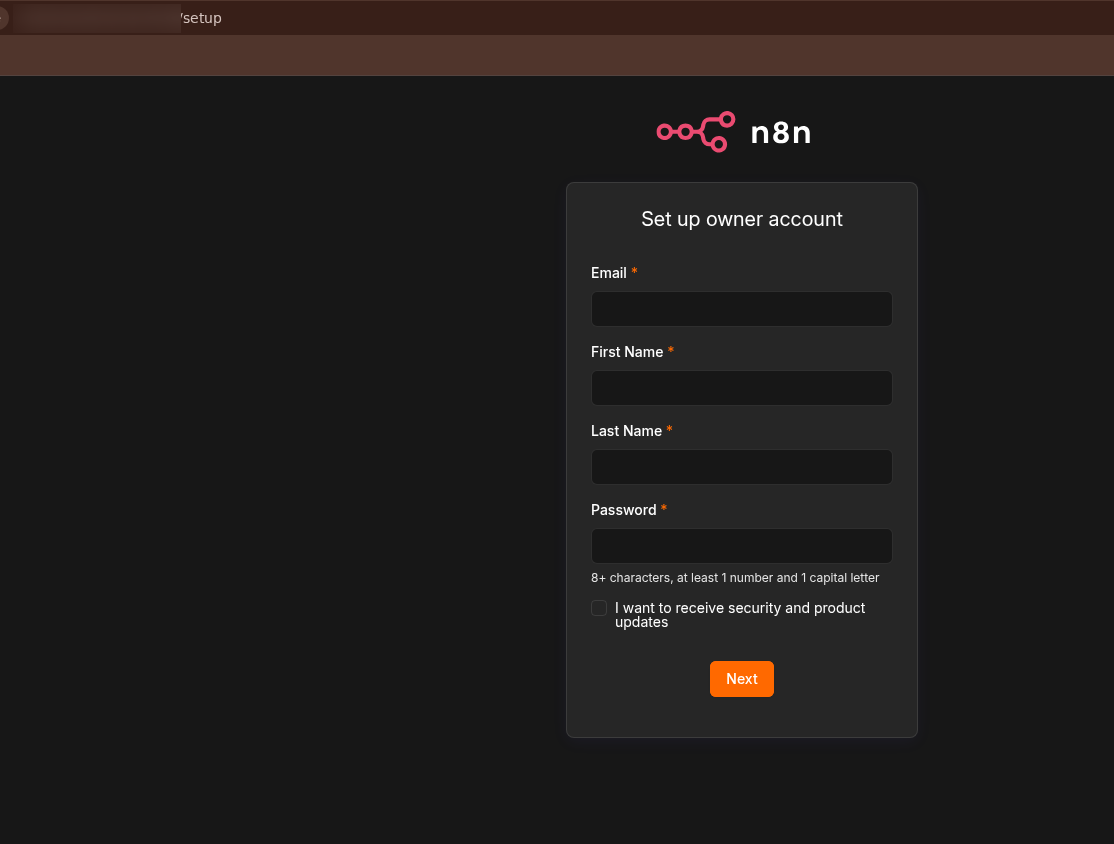Click the 'Set up owner account' heading

pos(742,219)
